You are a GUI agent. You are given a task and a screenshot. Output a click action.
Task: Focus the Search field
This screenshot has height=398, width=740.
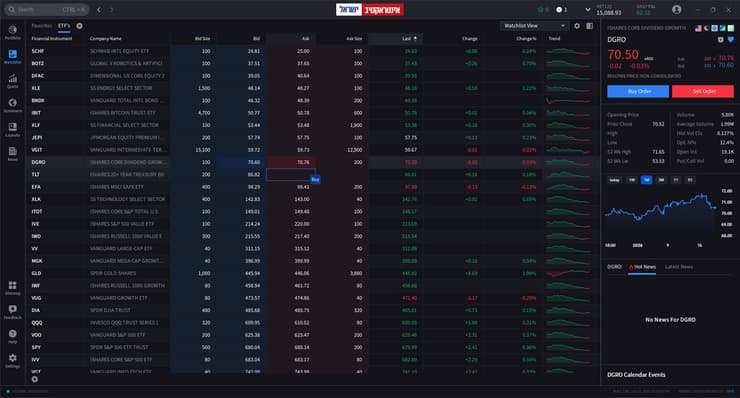click(x=46, y=9)
